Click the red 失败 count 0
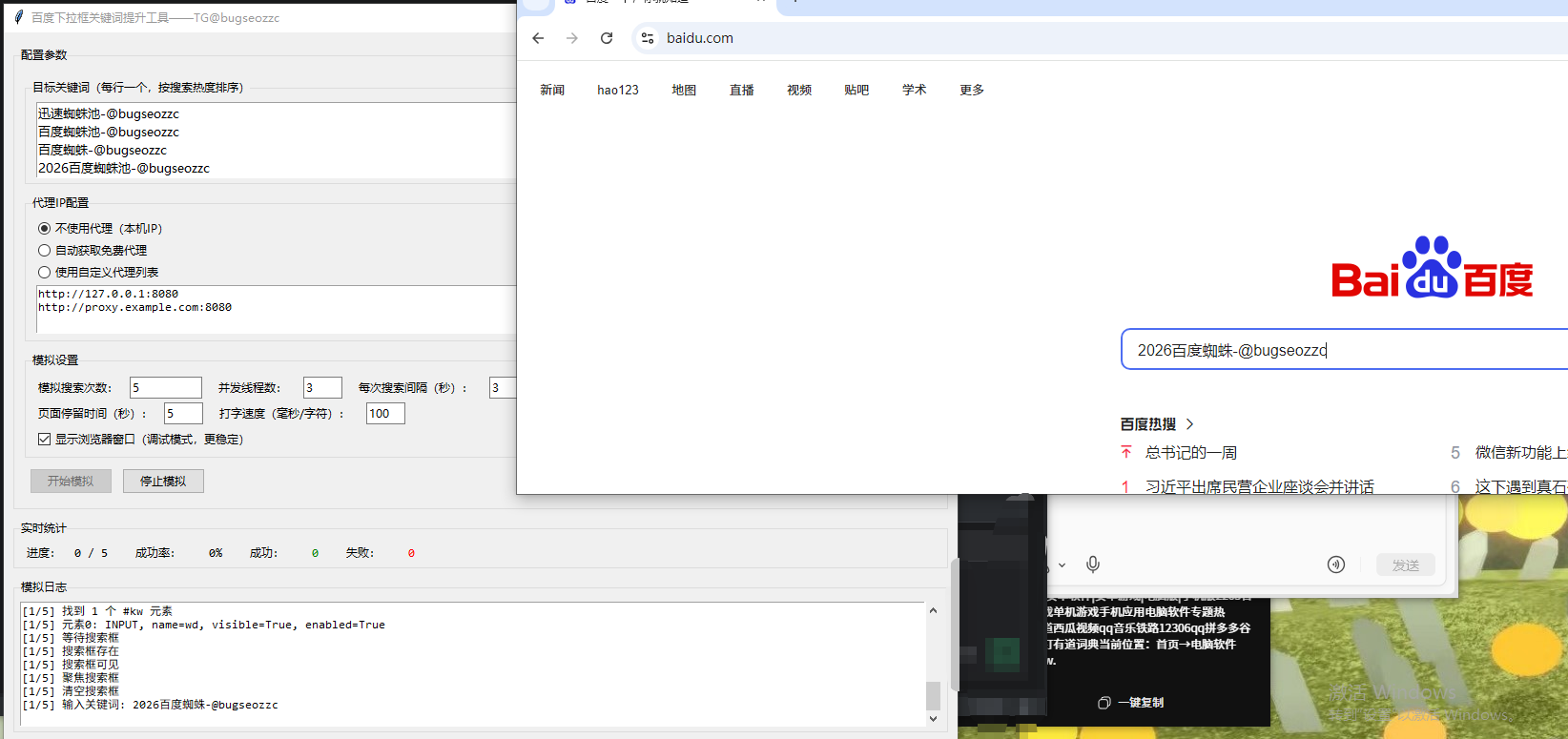1568x739 pixels. [x=411, y=553]
